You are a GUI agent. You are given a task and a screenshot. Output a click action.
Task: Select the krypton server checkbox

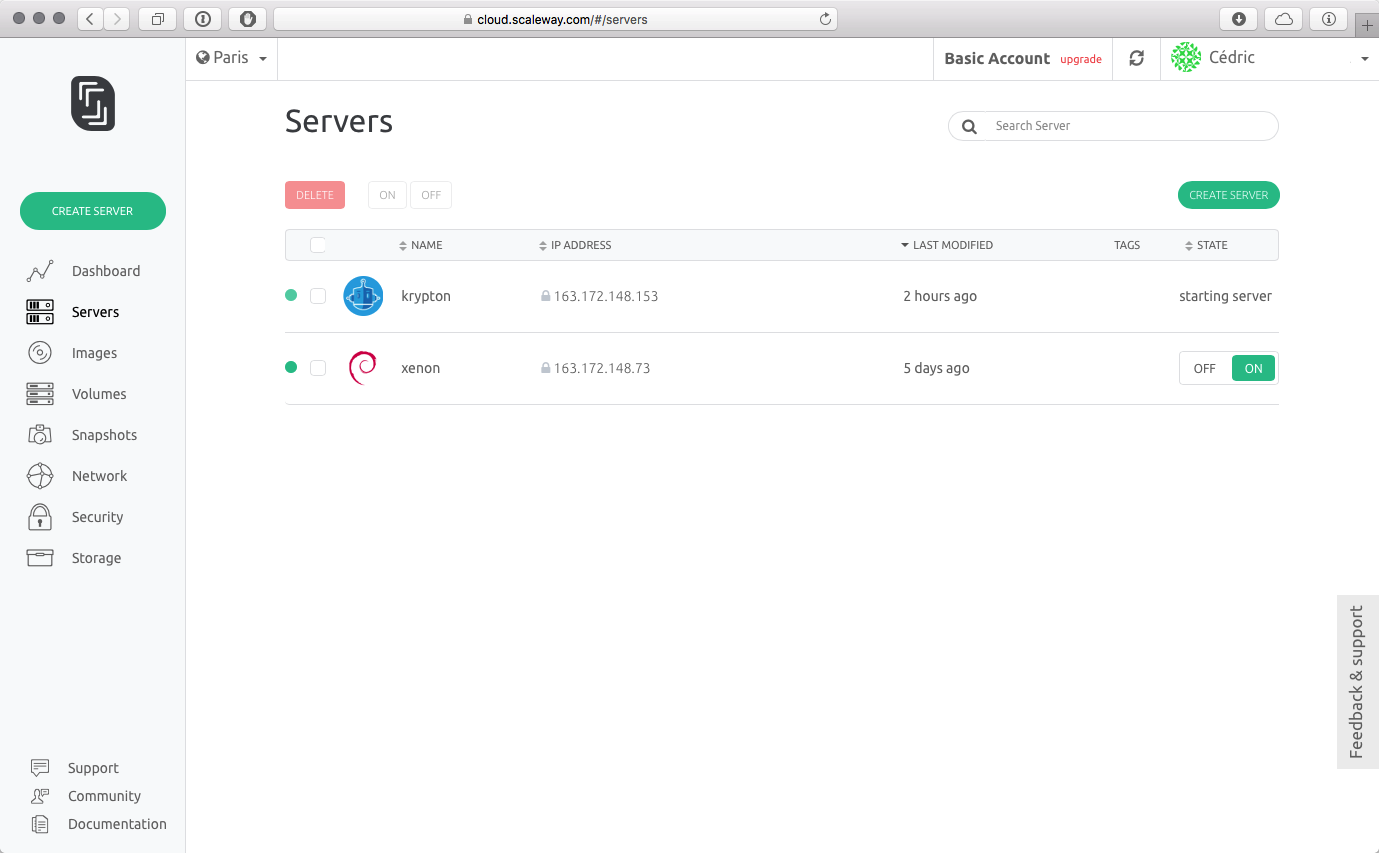click(x=318, y=296)
